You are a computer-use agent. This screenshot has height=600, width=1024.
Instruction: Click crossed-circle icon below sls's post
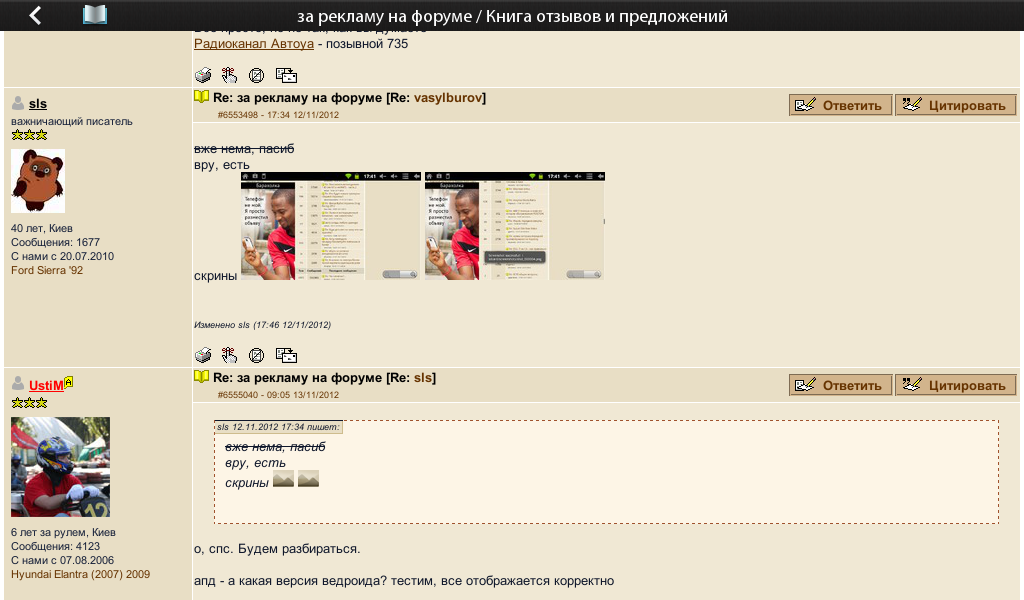tap(256, 355)
